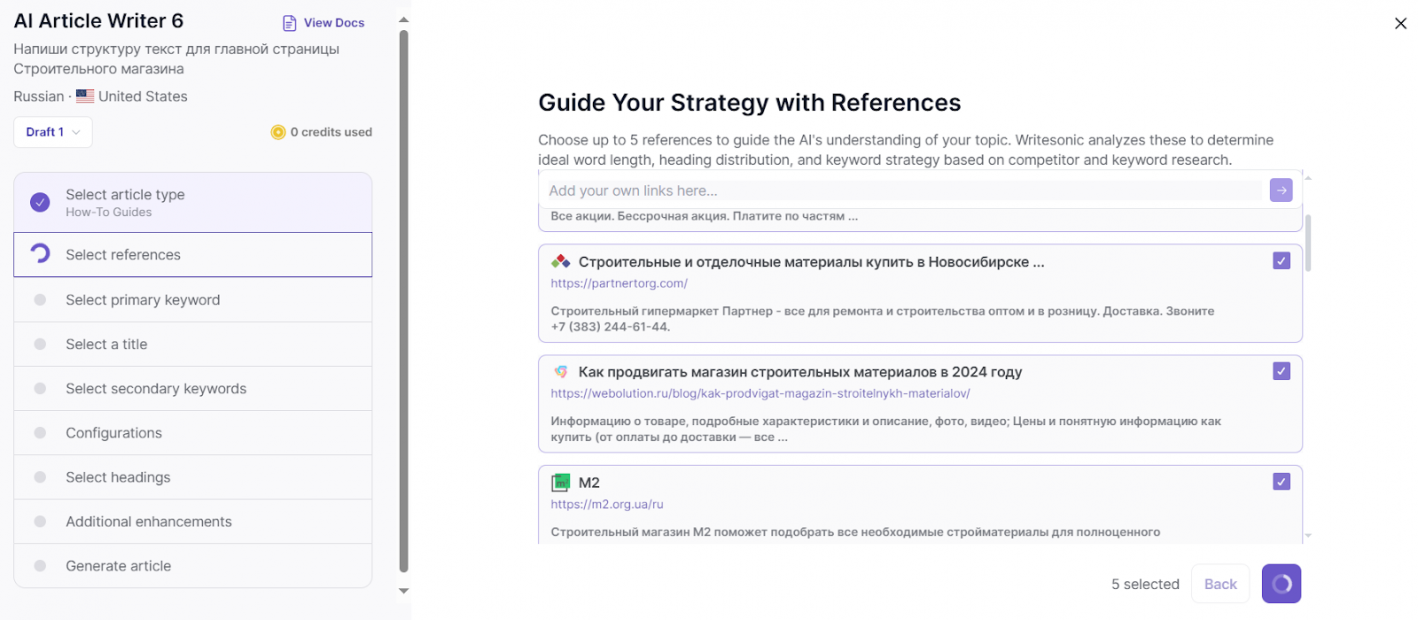The width and height of the screenshot is (1418, 620).
Task: Click the partnertorg favicon icon
Action: [560, 262]
